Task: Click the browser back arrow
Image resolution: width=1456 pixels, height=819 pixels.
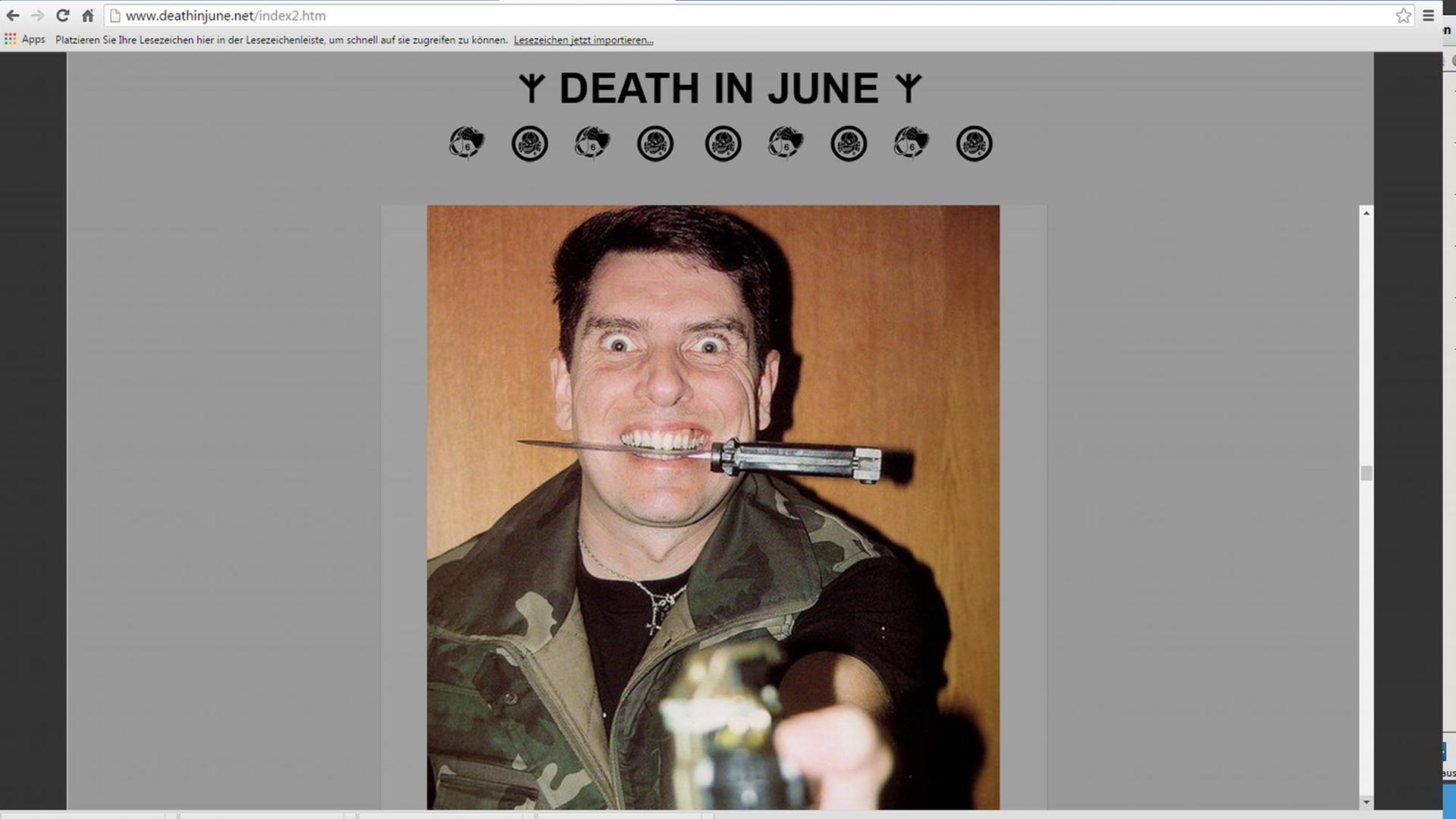Action: (x=13, y=15)
